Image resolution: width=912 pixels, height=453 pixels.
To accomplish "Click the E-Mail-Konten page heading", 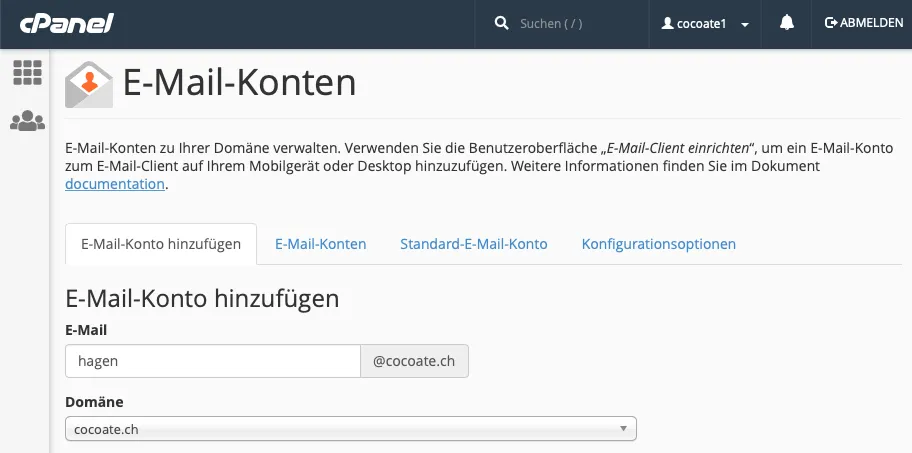I will click(x=239, y=83).
